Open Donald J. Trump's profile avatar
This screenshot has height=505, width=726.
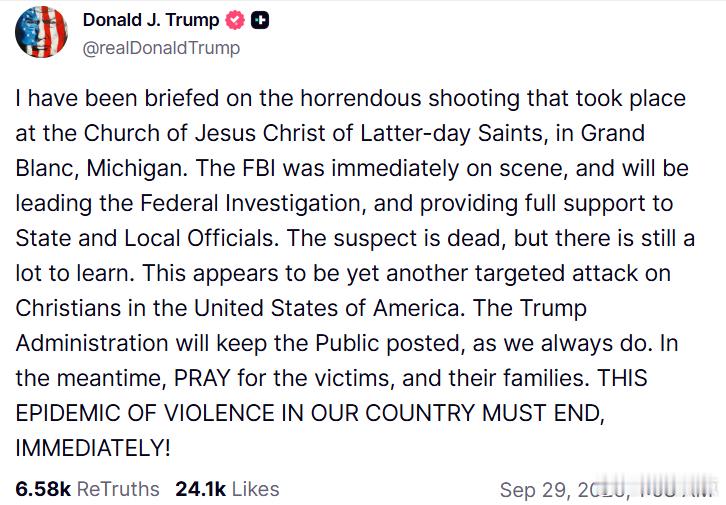pyautogui.click(x=41, y=32)
